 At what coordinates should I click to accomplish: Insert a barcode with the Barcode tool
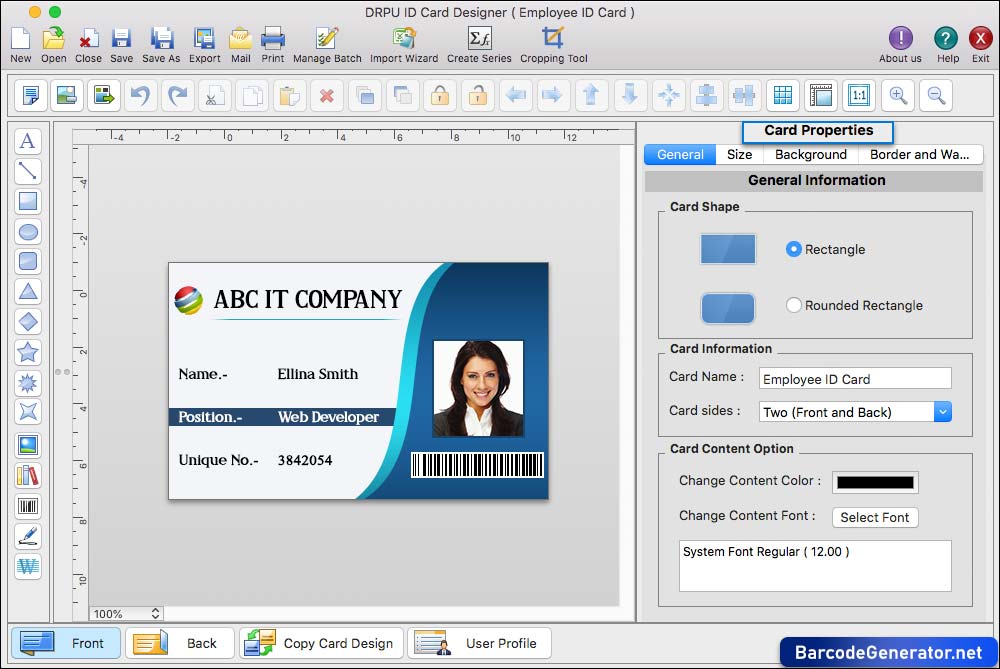coord(28,506)
